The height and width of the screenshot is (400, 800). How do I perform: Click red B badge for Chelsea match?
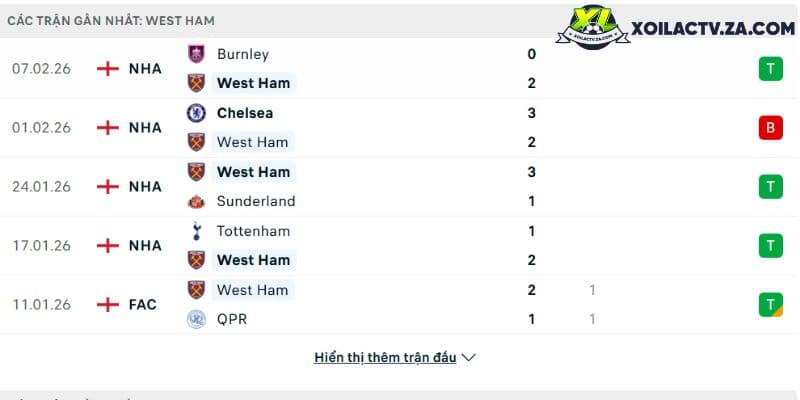[x=770, y=128]
